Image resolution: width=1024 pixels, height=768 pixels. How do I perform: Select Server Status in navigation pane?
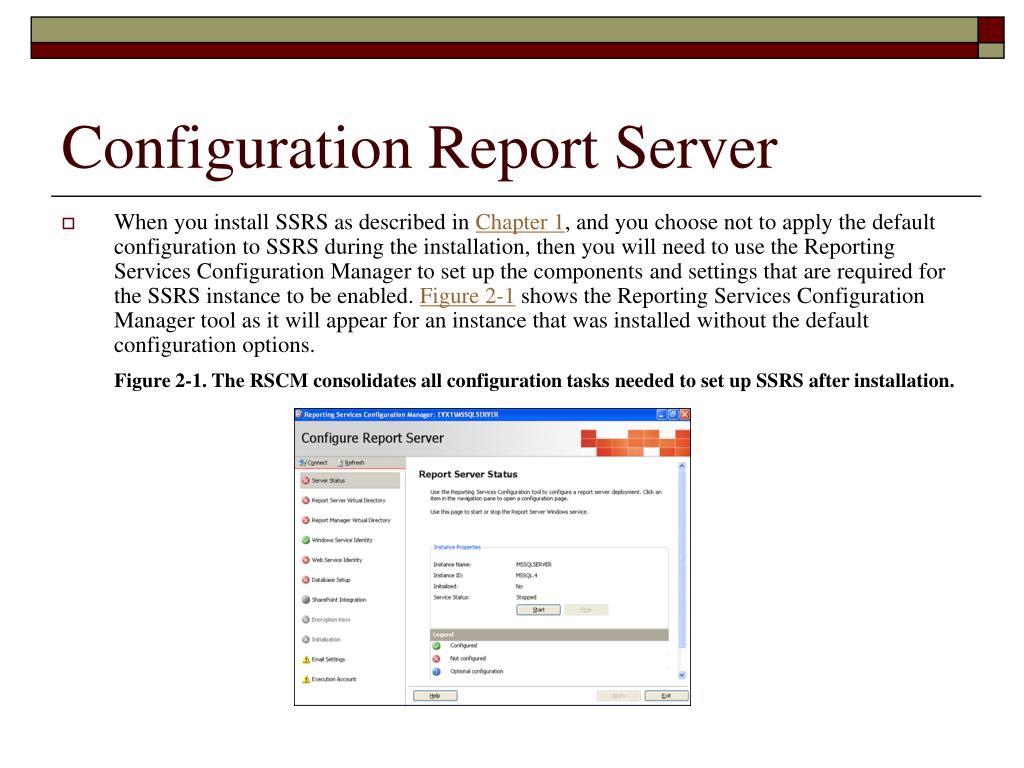click(x=350, y=481)
